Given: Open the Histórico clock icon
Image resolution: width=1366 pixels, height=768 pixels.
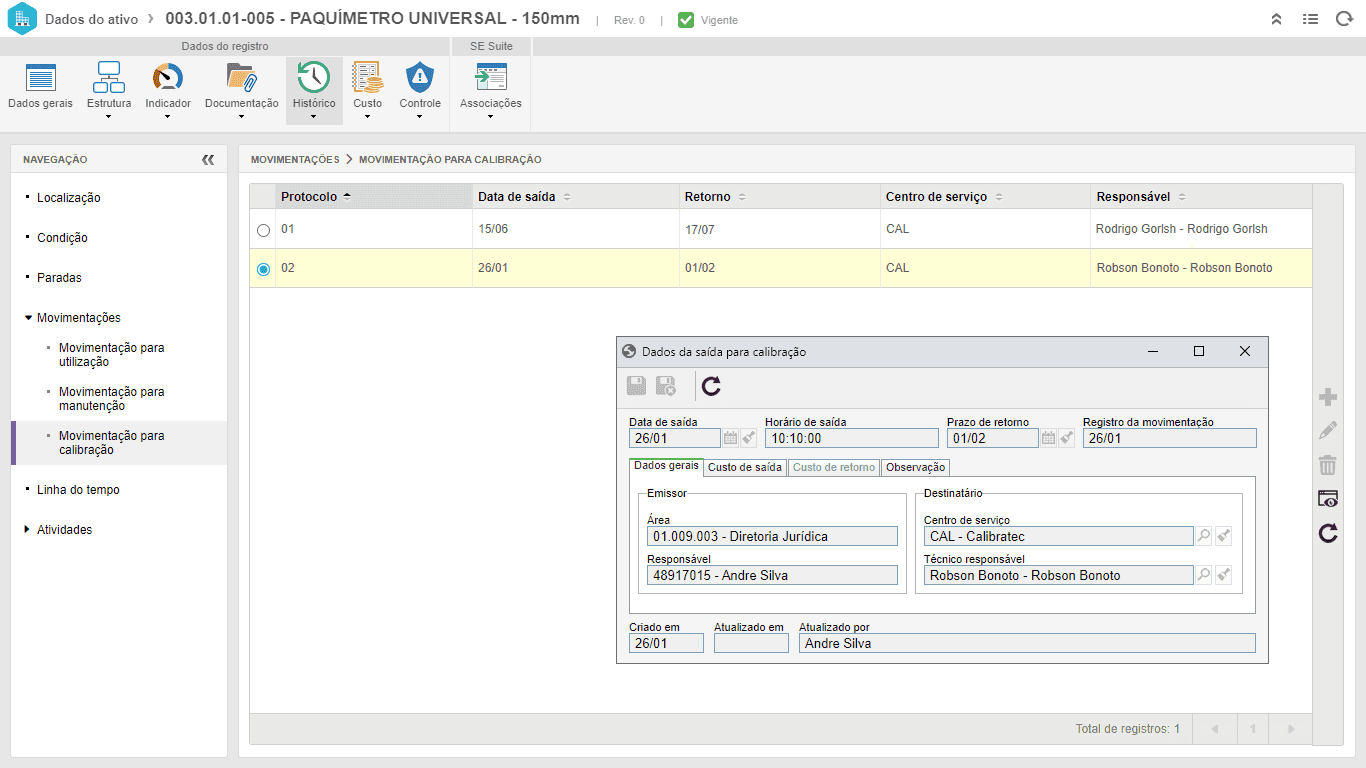Looking at the screenshot, I should click(314, 78).
